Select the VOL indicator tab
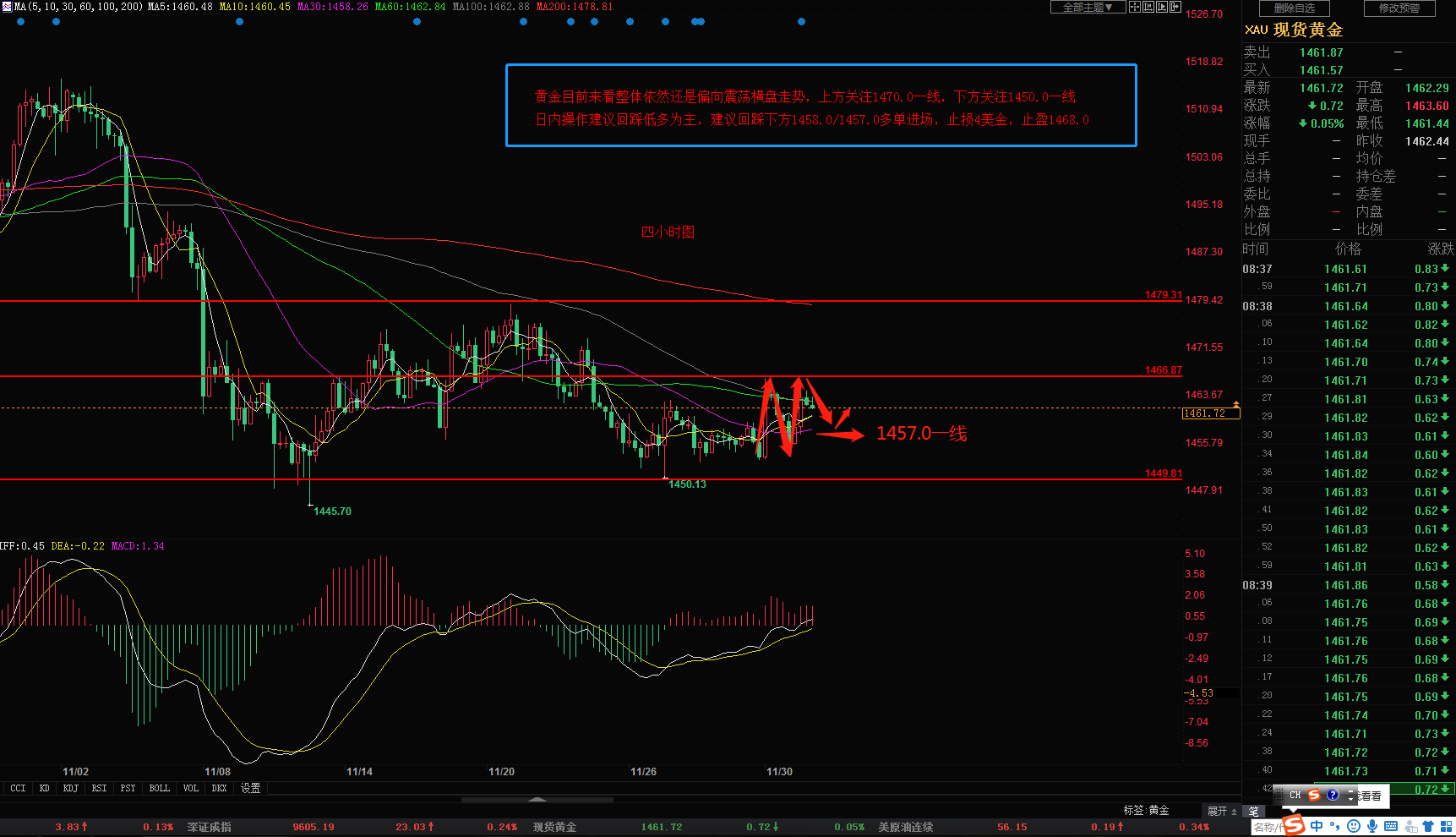This screenshot has height=837, width=1456. [191, 788]
